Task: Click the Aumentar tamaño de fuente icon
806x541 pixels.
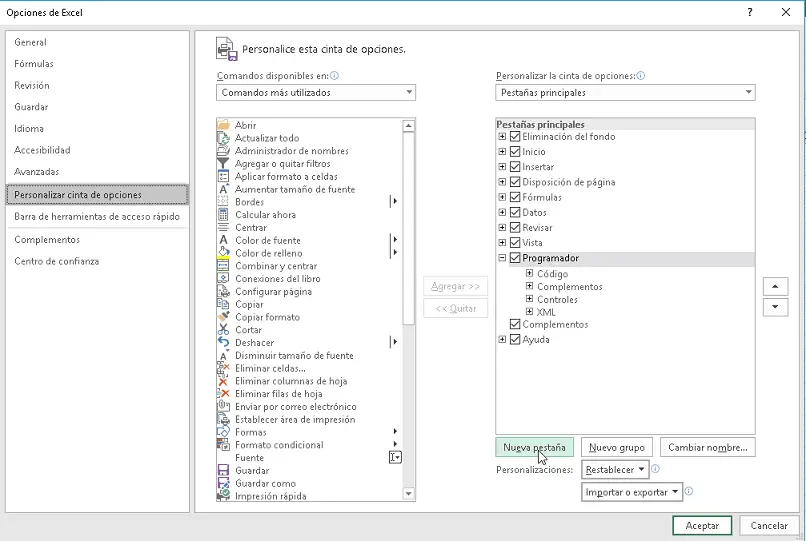Action: point(223,189)
